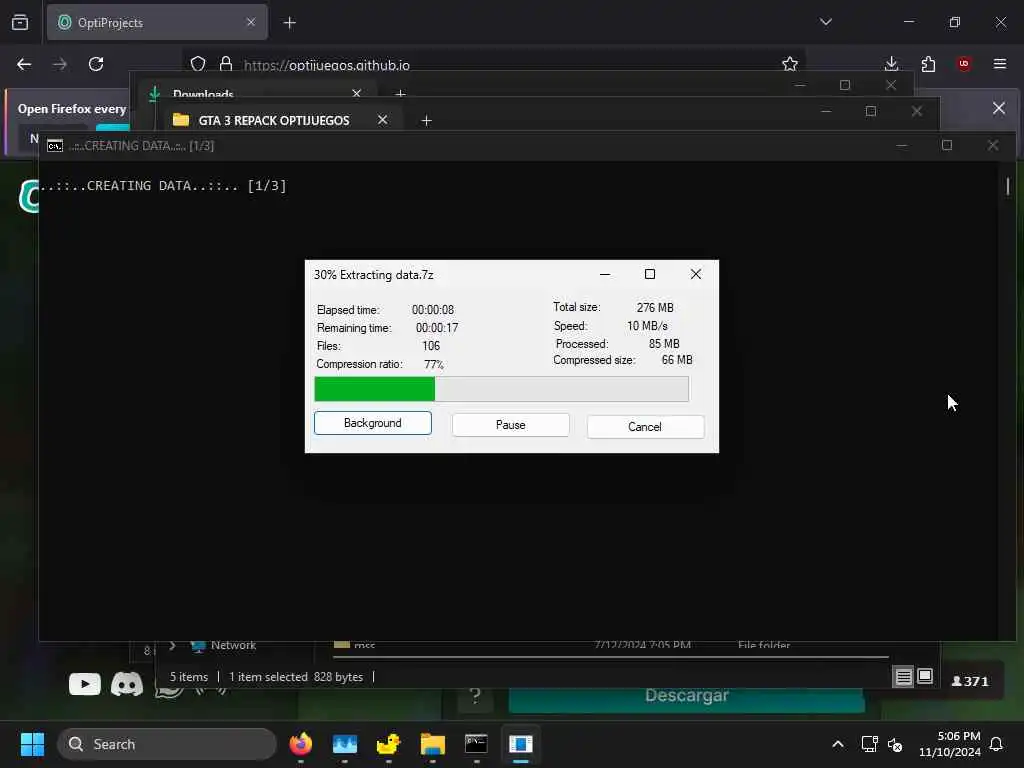Open the blue chart app on taskbar
This screenshot has width=1024, height=768.
pyautogui.click(x=345, y=744)
